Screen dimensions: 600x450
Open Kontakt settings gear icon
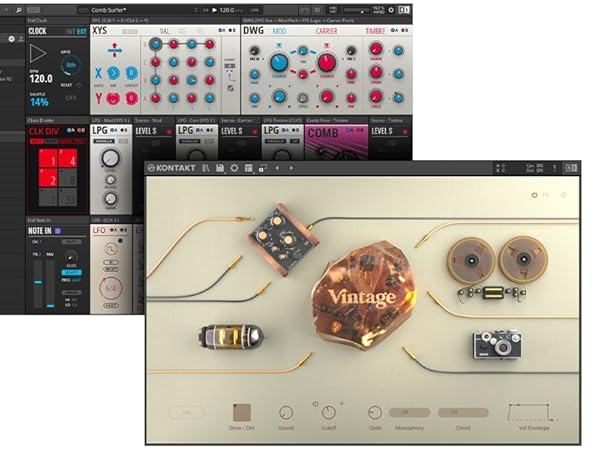[234, 168]
